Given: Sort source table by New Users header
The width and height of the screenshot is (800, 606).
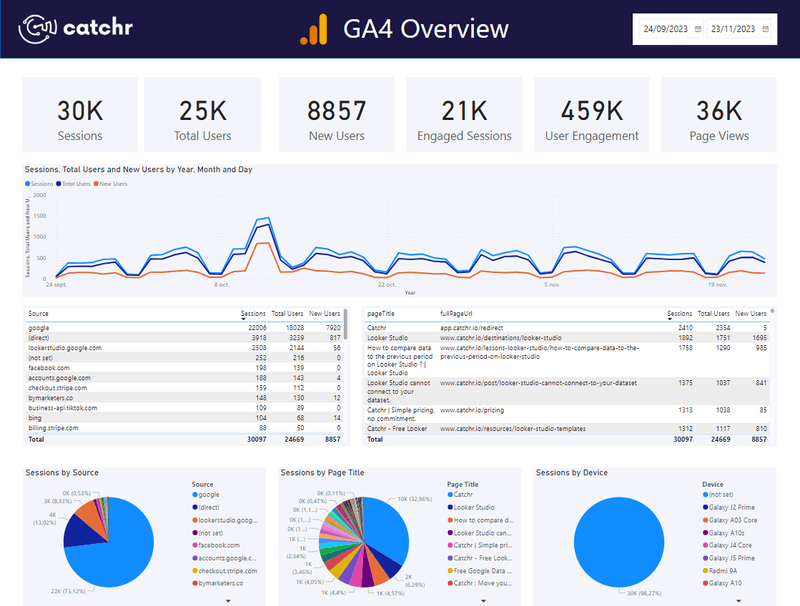Looking at the screenshot, I should [324, 314].
